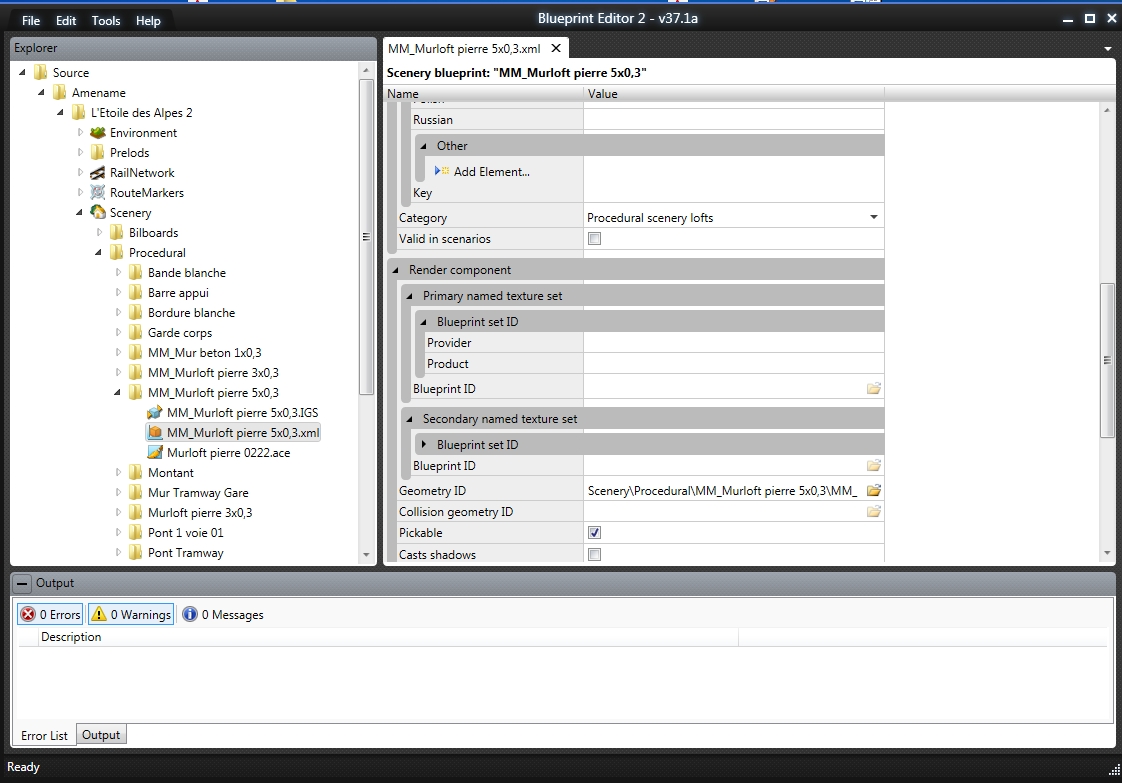Open the Help menu

click(x=148, y=21)
